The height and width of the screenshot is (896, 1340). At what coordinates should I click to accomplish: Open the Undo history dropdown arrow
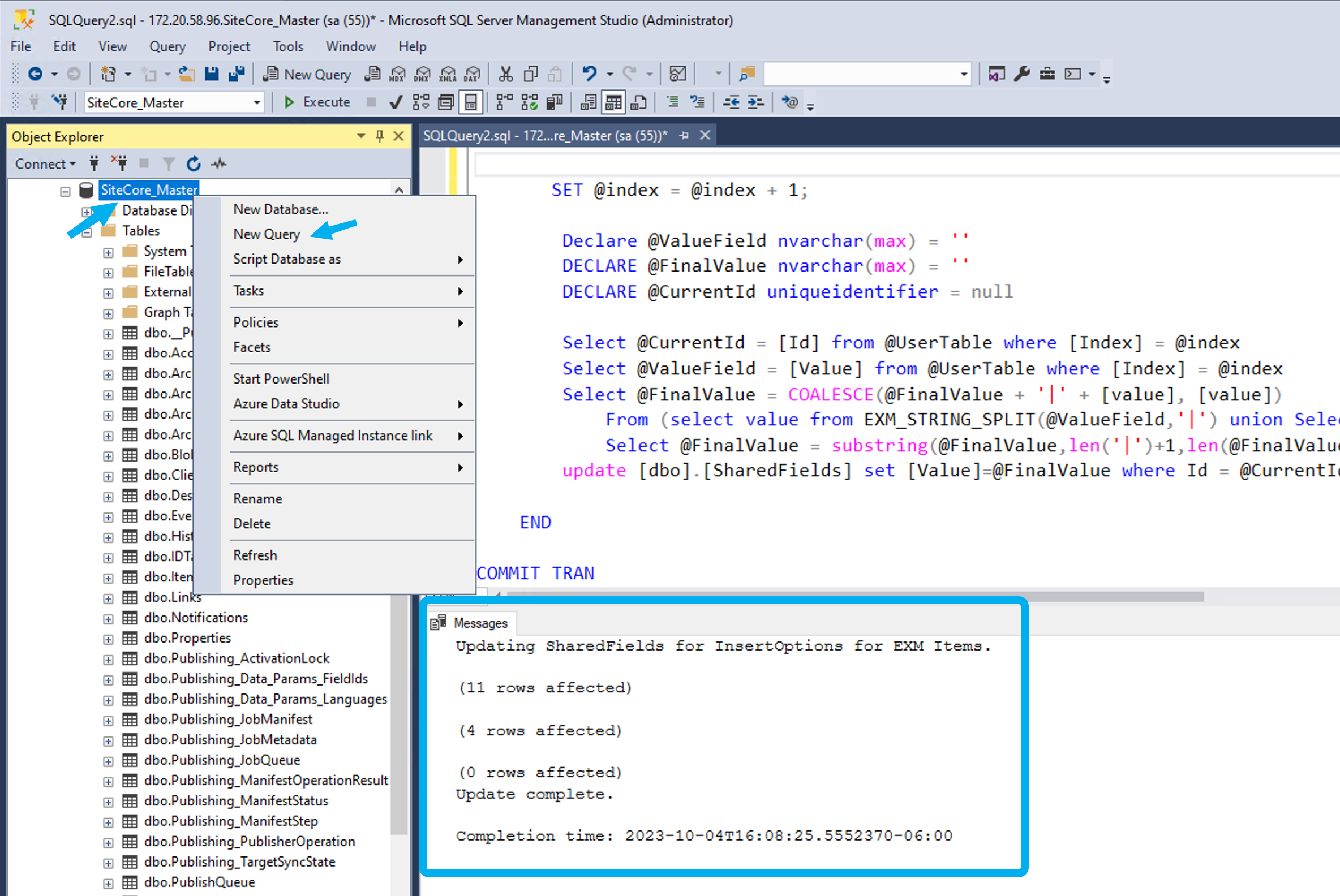tap(610, 74)
